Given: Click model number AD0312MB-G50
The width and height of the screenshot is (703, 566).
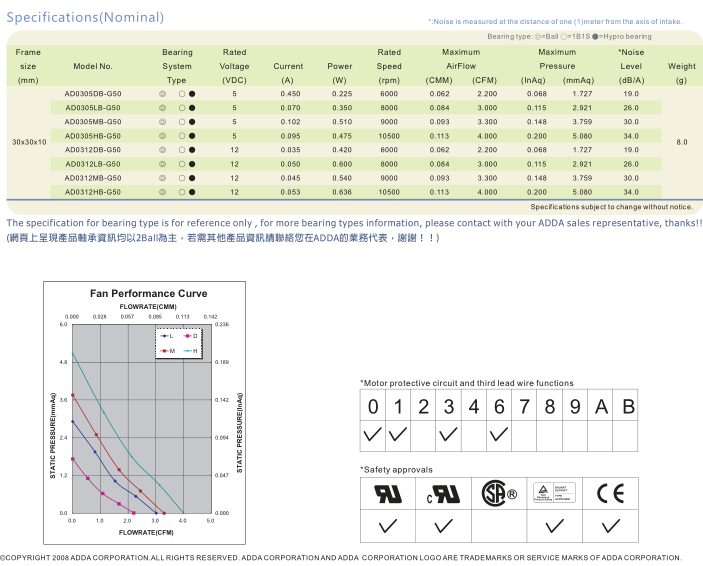Looking at the screenshot, I should pos(93,178).
